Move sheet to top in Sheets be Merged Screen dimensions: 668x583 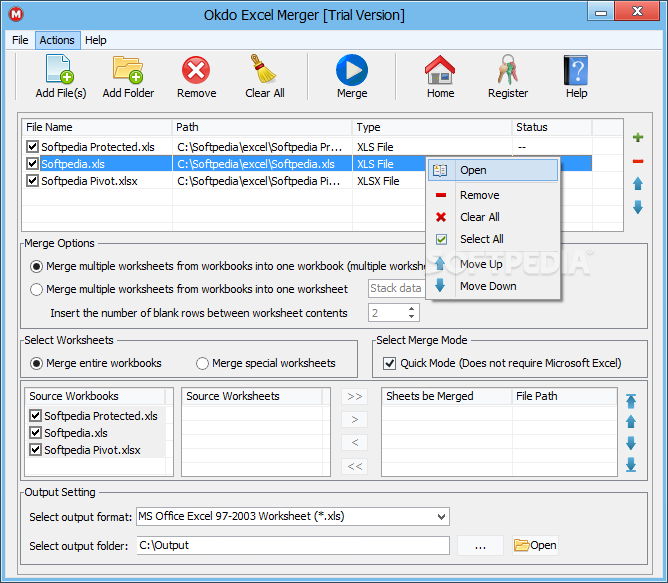[631, 401]
